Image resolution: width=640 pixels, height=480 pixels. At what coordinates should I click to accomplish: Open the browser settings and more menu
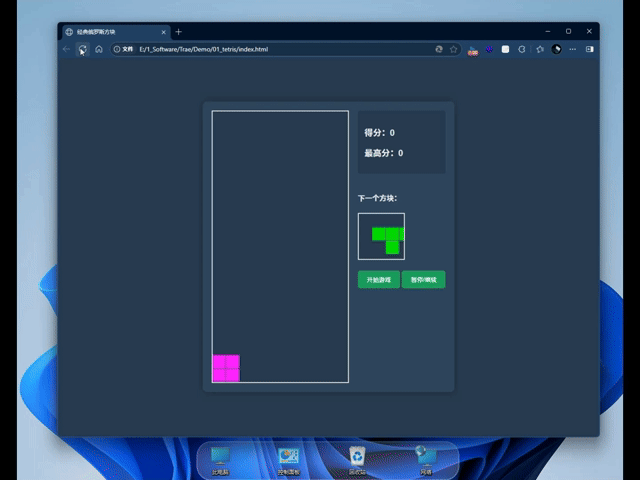coord(573,49)
